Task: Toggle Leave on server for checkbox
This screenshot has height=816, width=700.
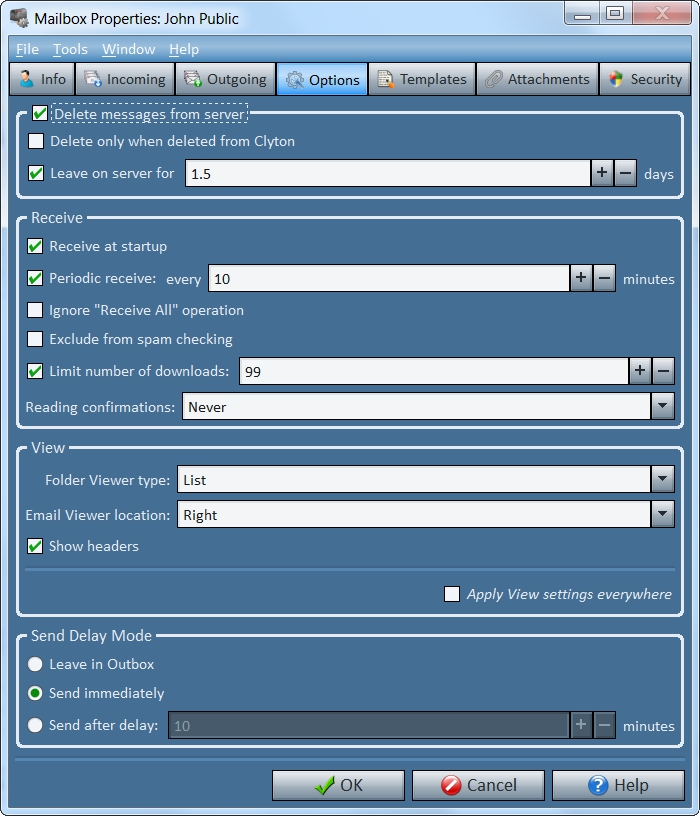Action: click(x=36, y=173)
